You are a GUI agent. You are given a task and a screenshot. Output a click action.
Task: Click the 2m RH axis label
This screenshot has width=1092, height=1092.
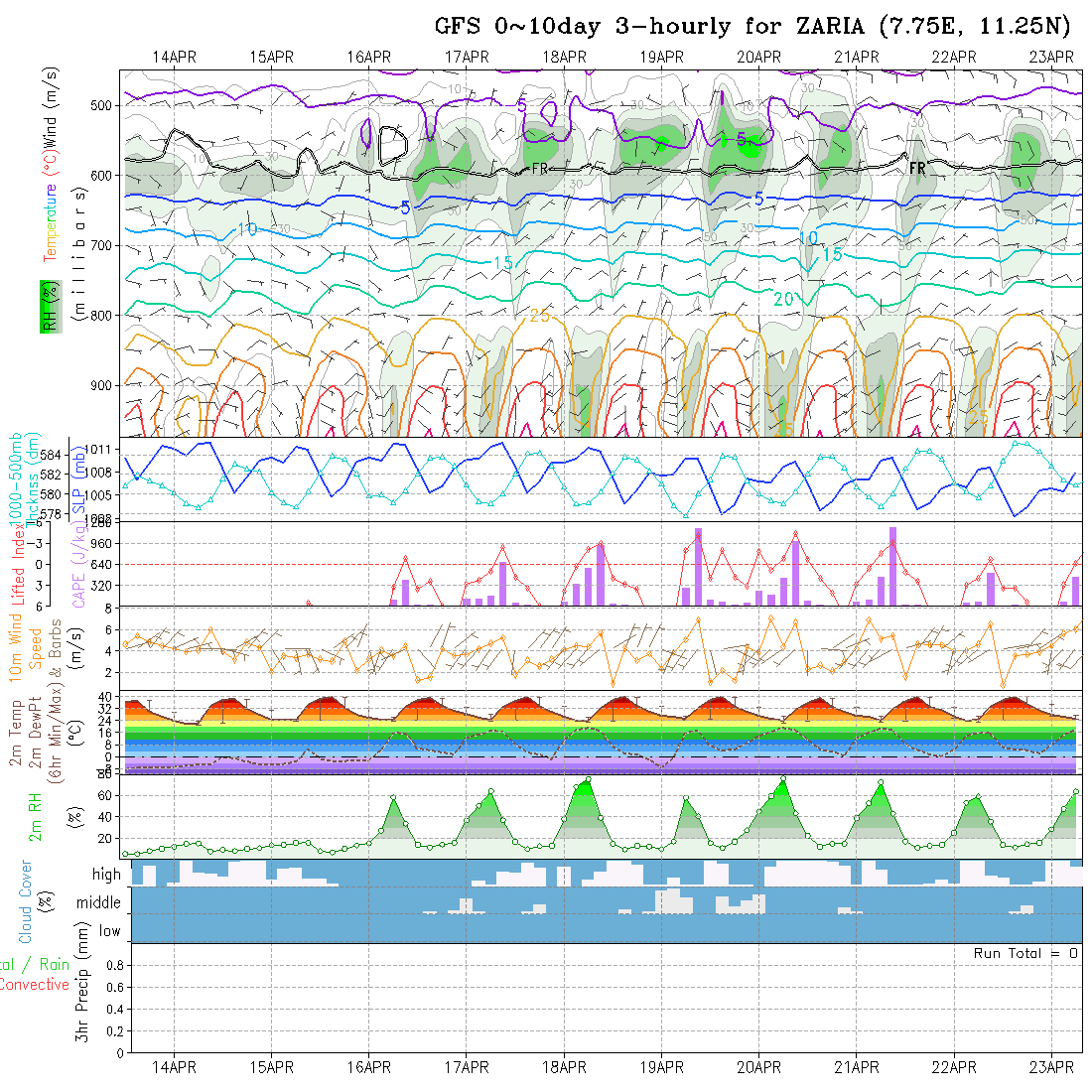pyautogui.click(x=35, y=816)
